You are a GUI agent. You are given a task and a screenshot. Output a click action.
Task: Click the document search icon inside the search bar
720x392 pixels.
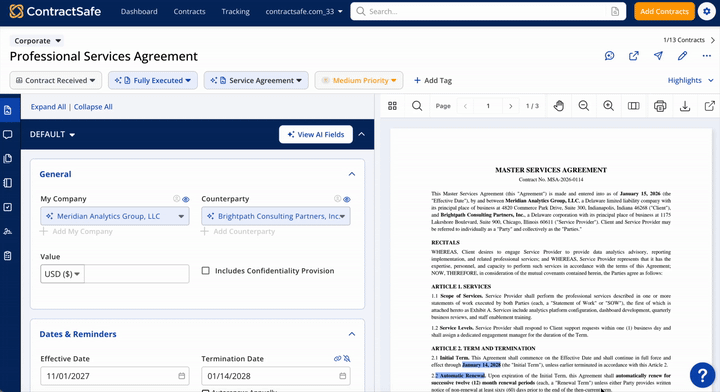pos(615,11)
